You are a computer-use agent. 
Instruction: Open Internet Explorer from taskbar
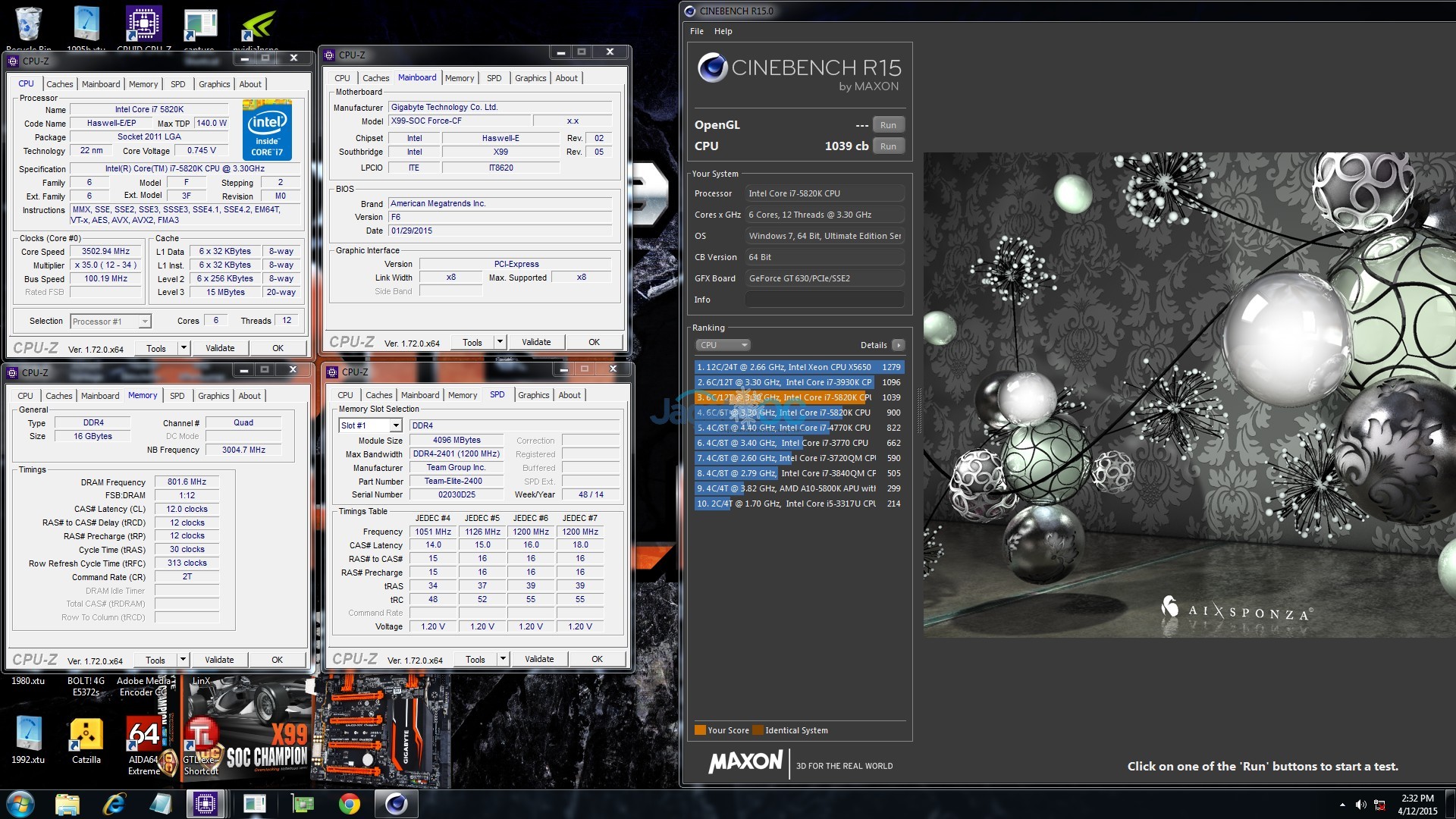[x=114, y=804]
